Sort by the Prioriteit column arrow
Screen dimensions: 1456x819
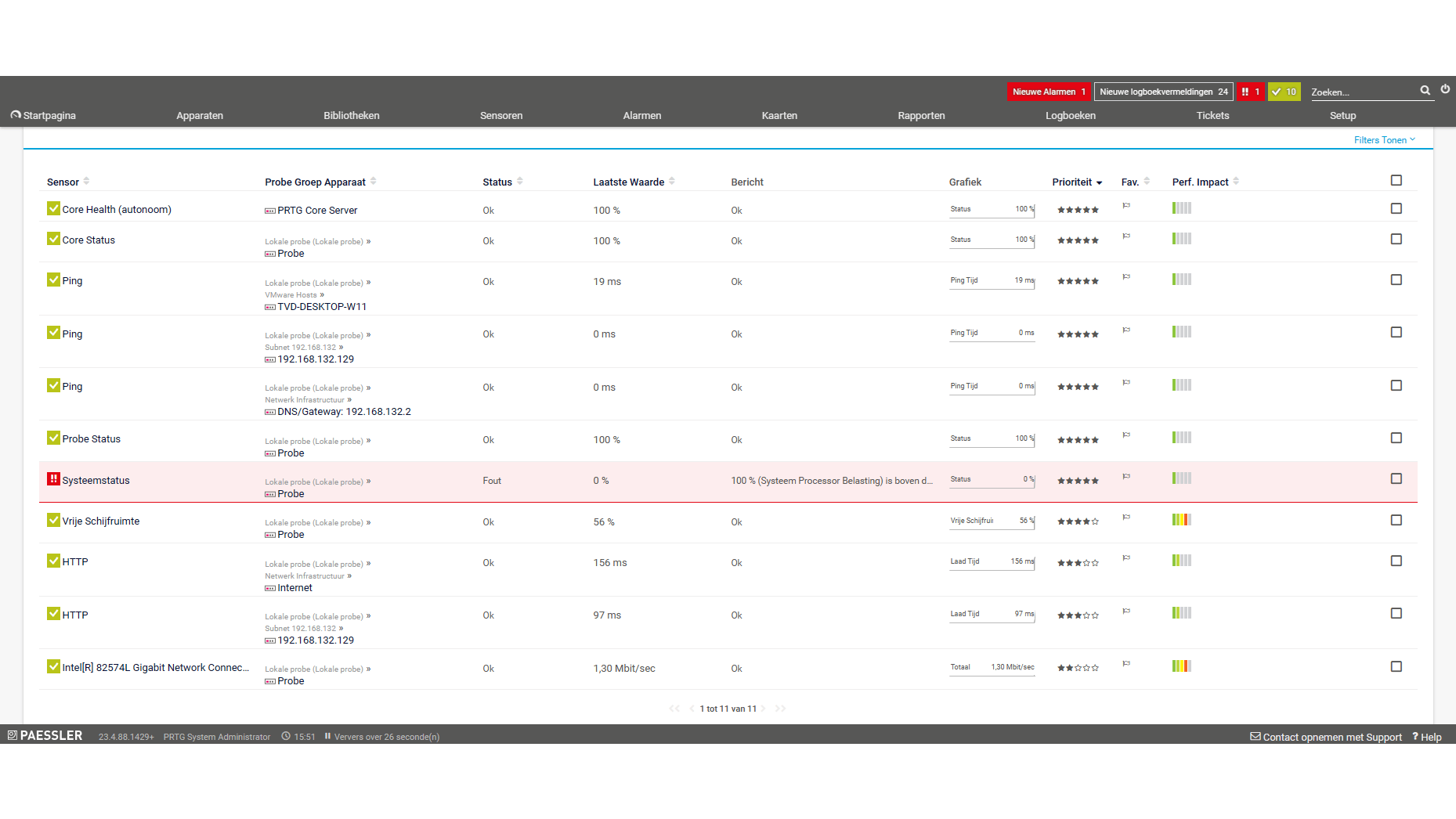point(1100,182)
